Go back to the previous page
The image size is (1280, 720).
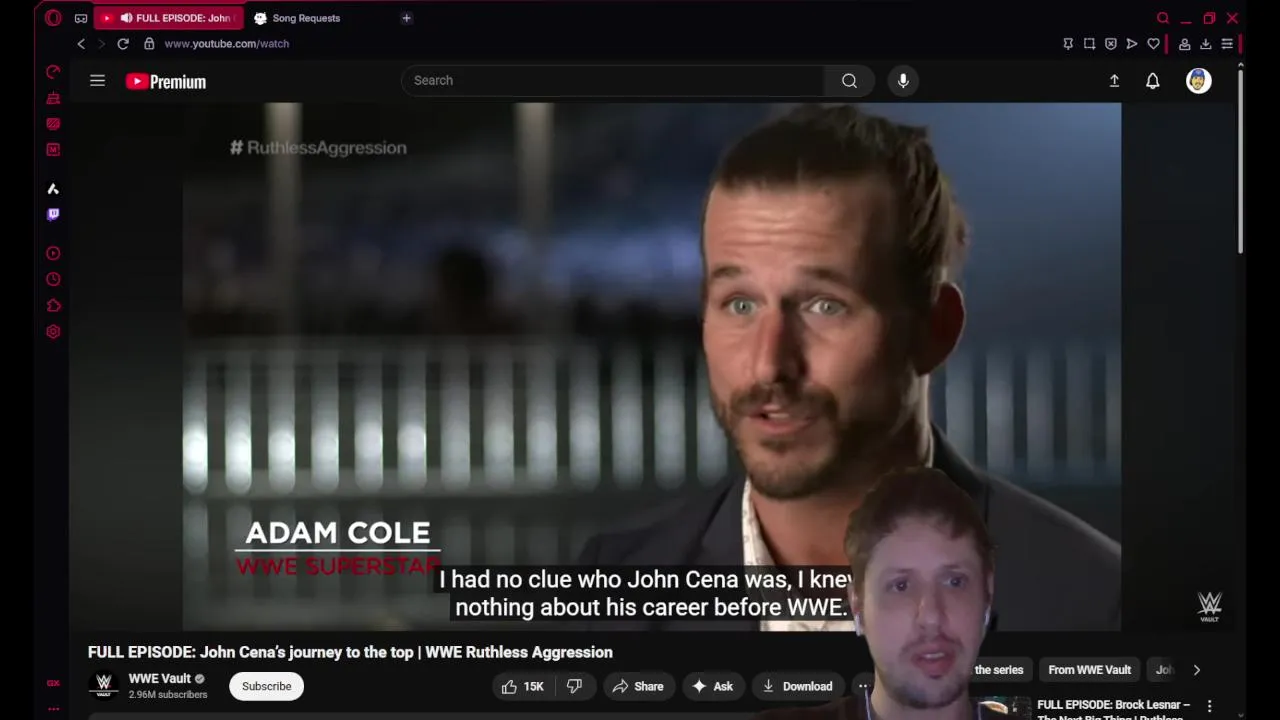[x=81, y=44]
